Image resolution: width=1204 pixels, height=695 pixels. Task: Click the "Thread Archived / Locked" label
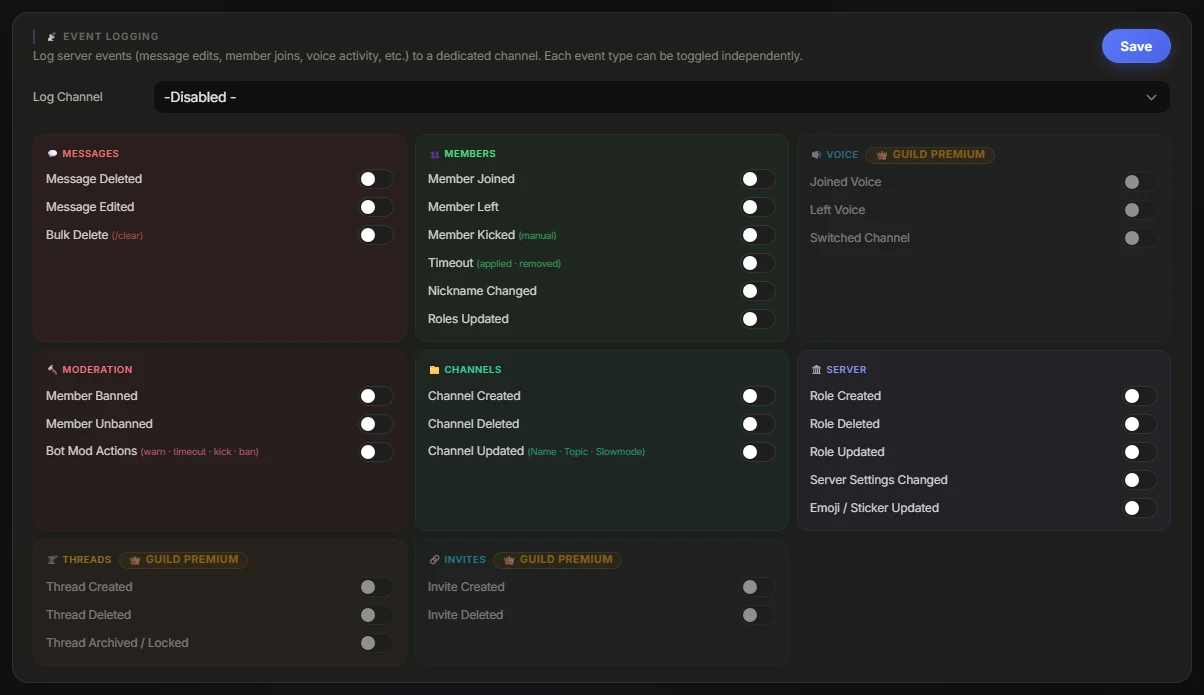(117, 643)
